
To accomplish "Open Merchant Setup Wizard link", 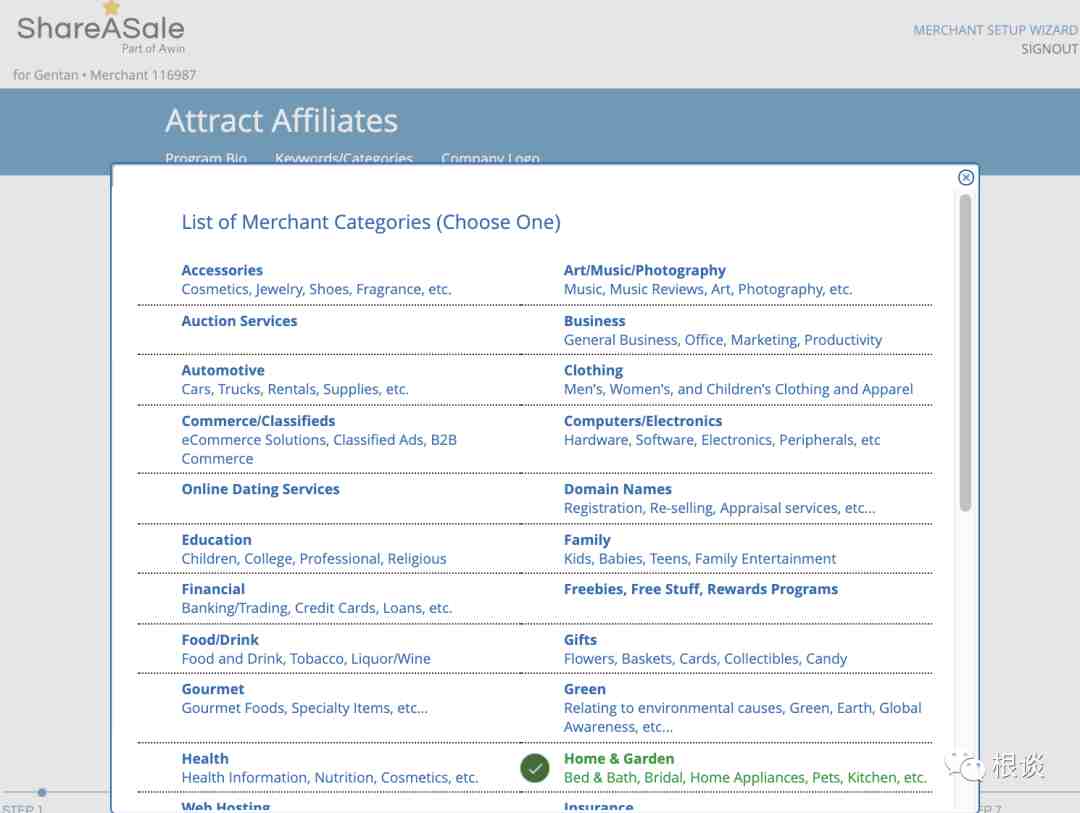I will click(995, 30).
